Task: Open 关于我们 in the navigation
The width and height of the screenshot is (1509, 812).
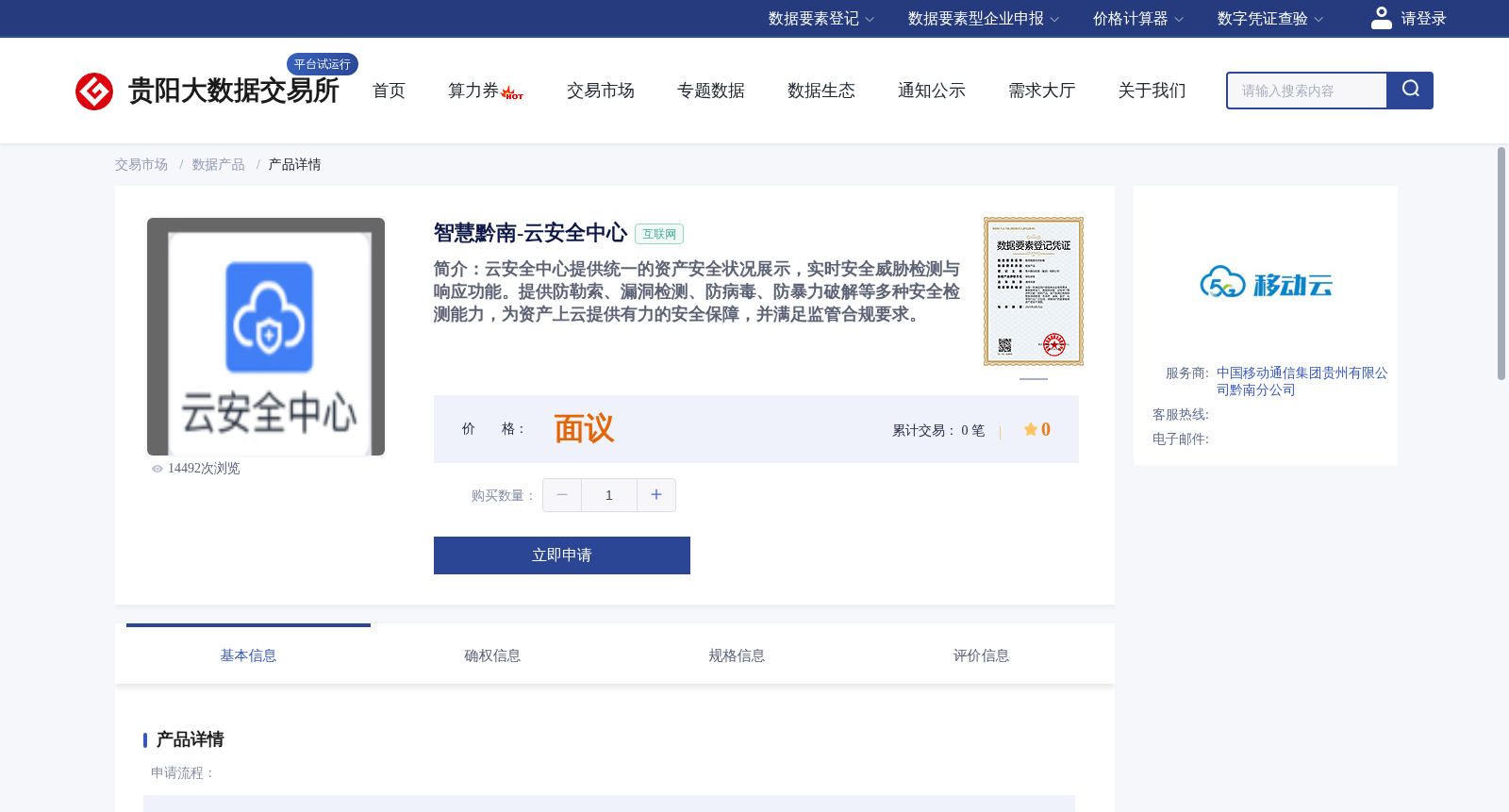Action: click(x=1152, y=91)
